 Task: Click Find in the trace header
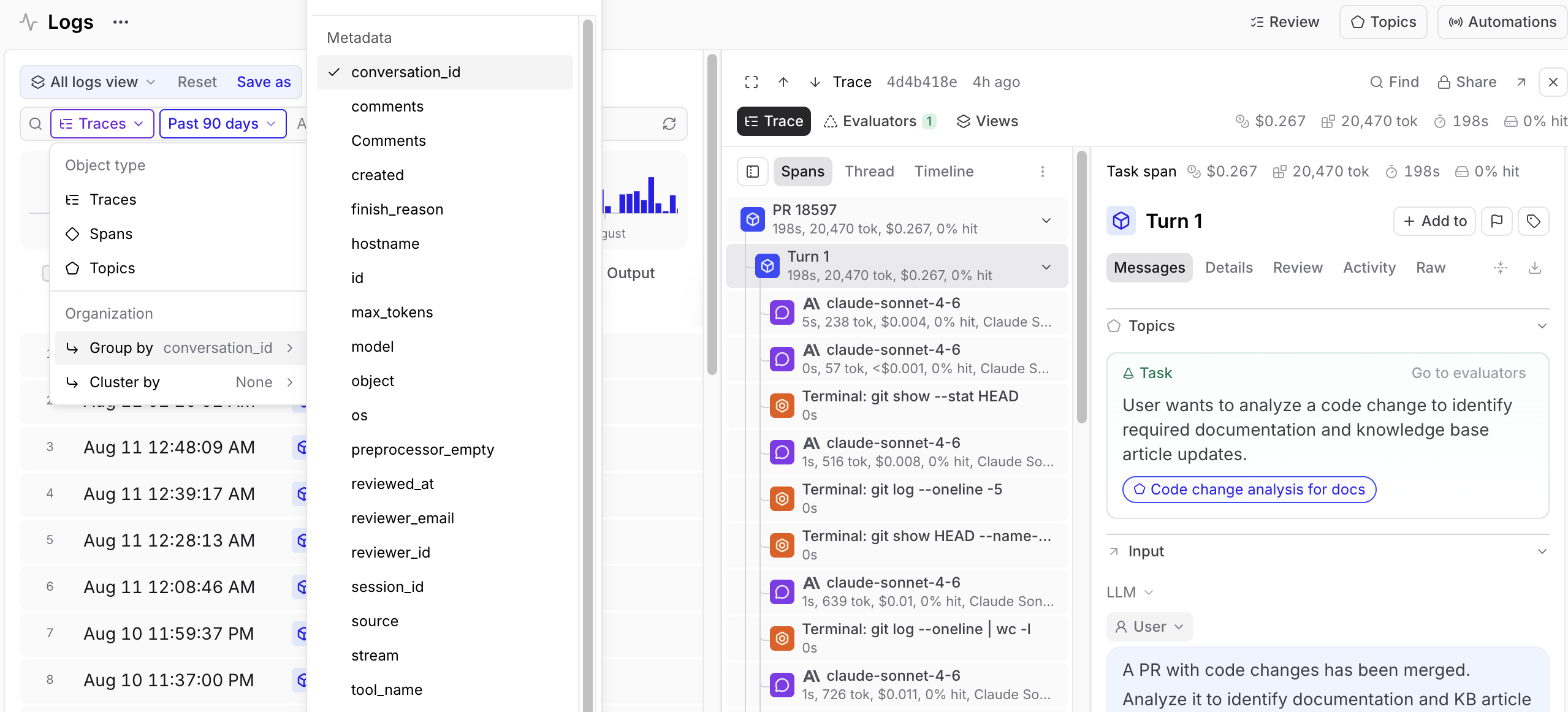pyautogui.click(x=1395, y=82)
